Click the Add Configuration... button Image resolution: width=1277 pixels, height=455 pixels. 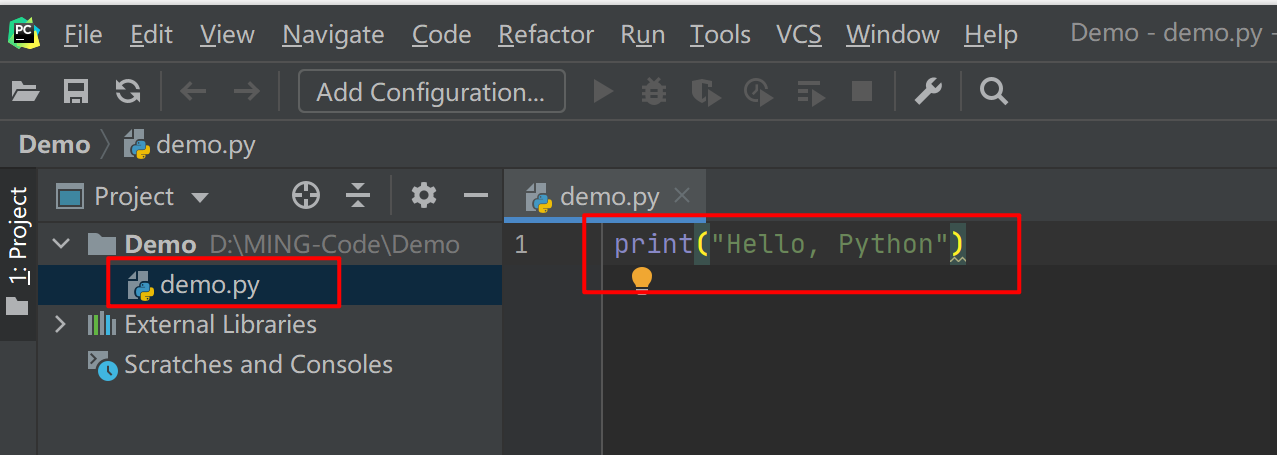click(431, 92)
